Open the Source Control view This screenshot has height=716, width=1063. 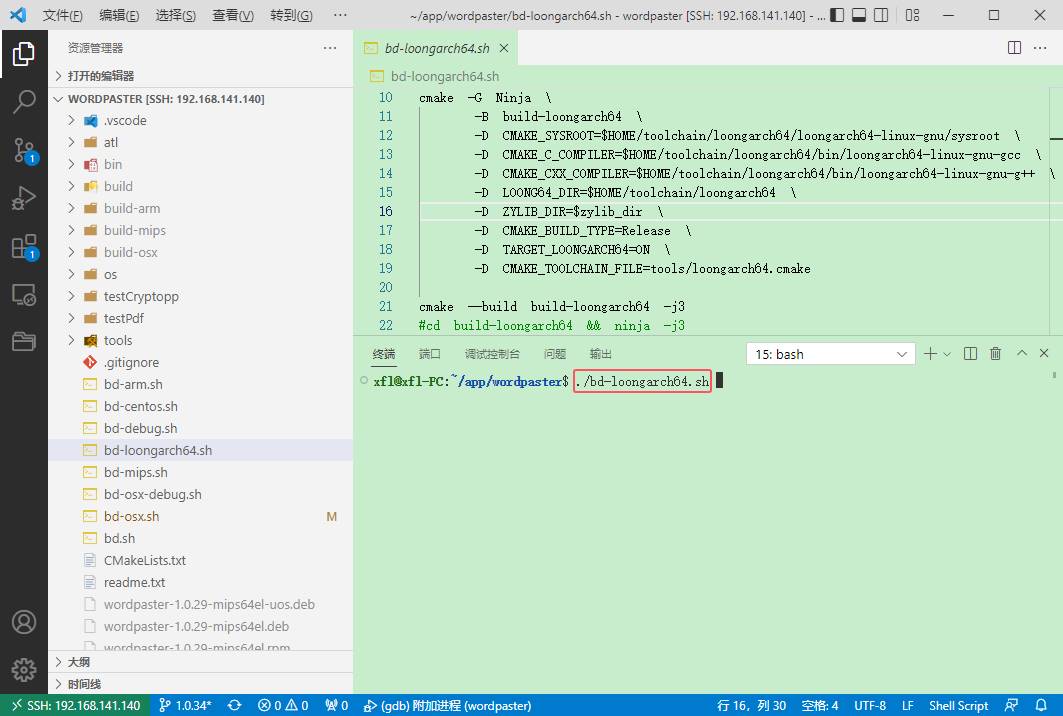click(24, 150)
